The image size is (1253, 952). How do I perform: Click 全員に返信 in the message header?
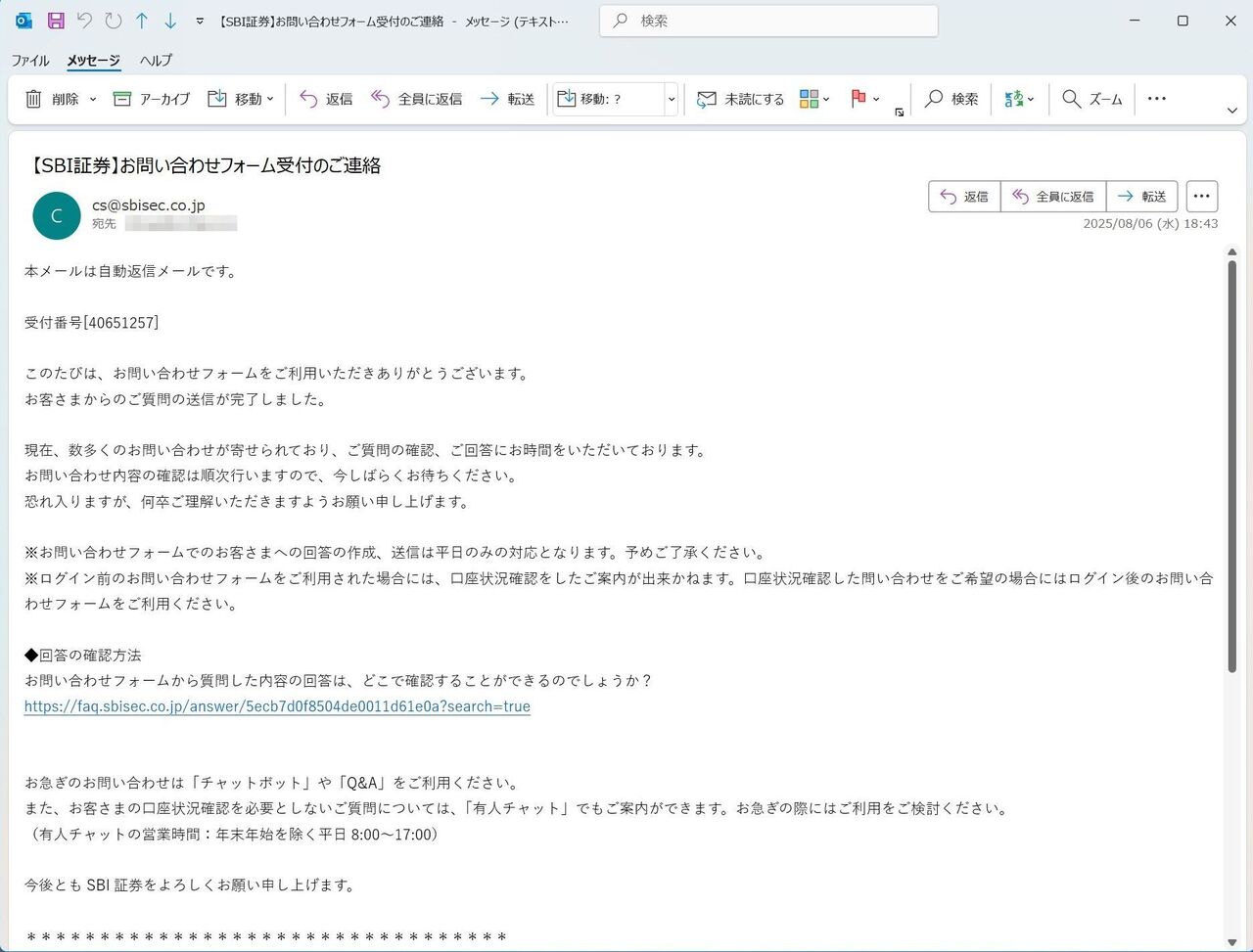tap(1053, 197)
